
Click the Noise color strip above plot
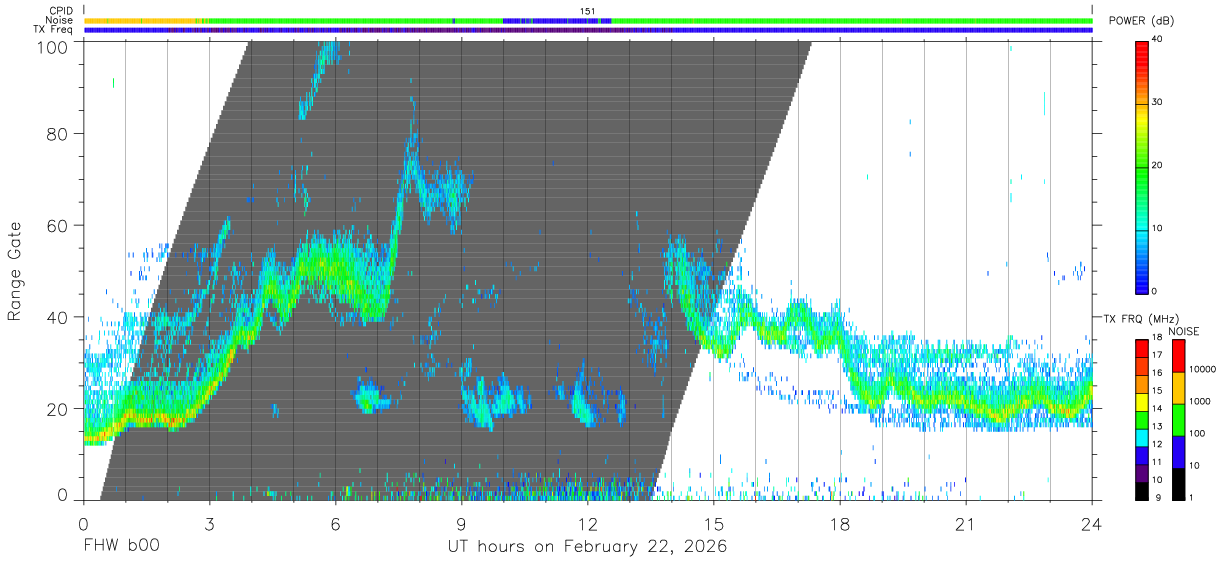click(x=587, y=20)
